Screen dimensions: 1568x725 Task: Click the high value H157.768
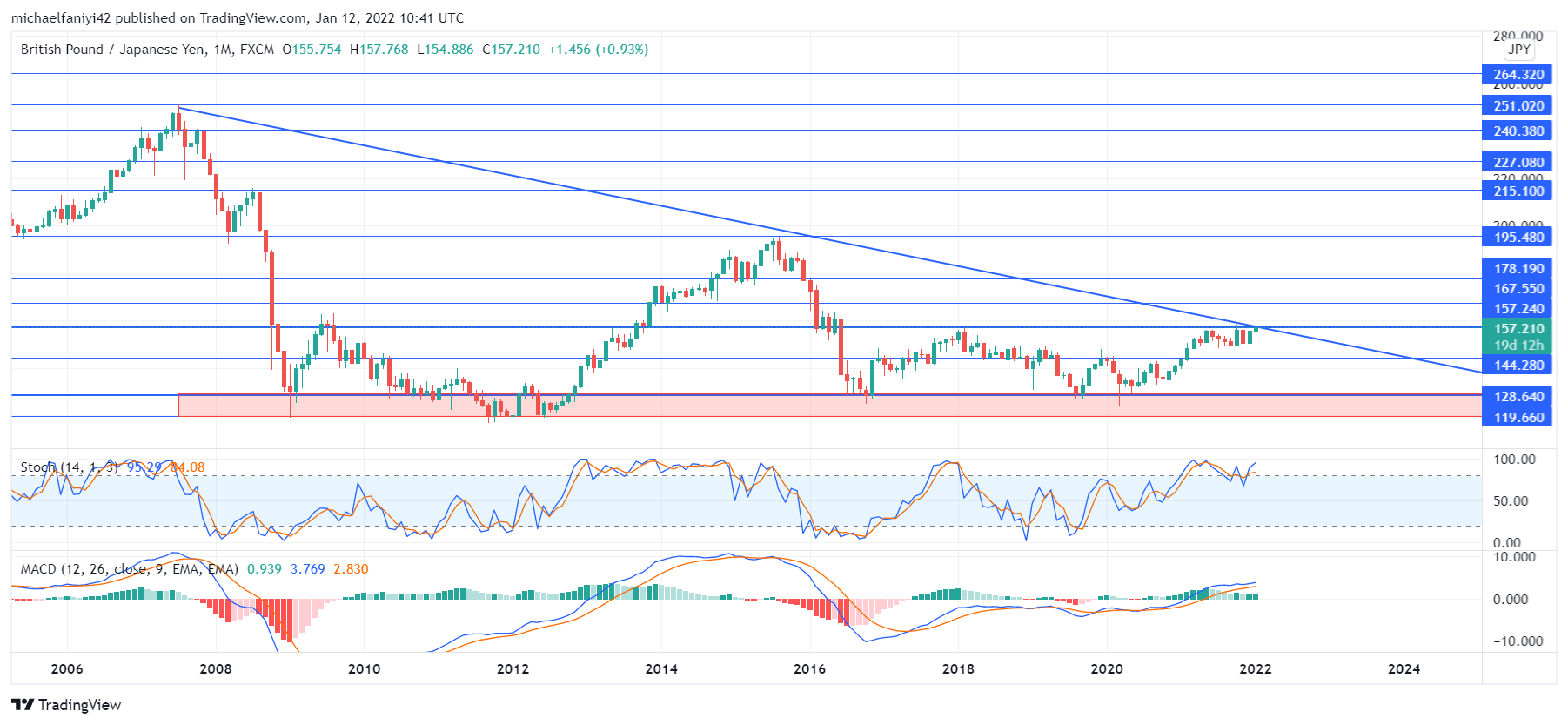(379, 50)
